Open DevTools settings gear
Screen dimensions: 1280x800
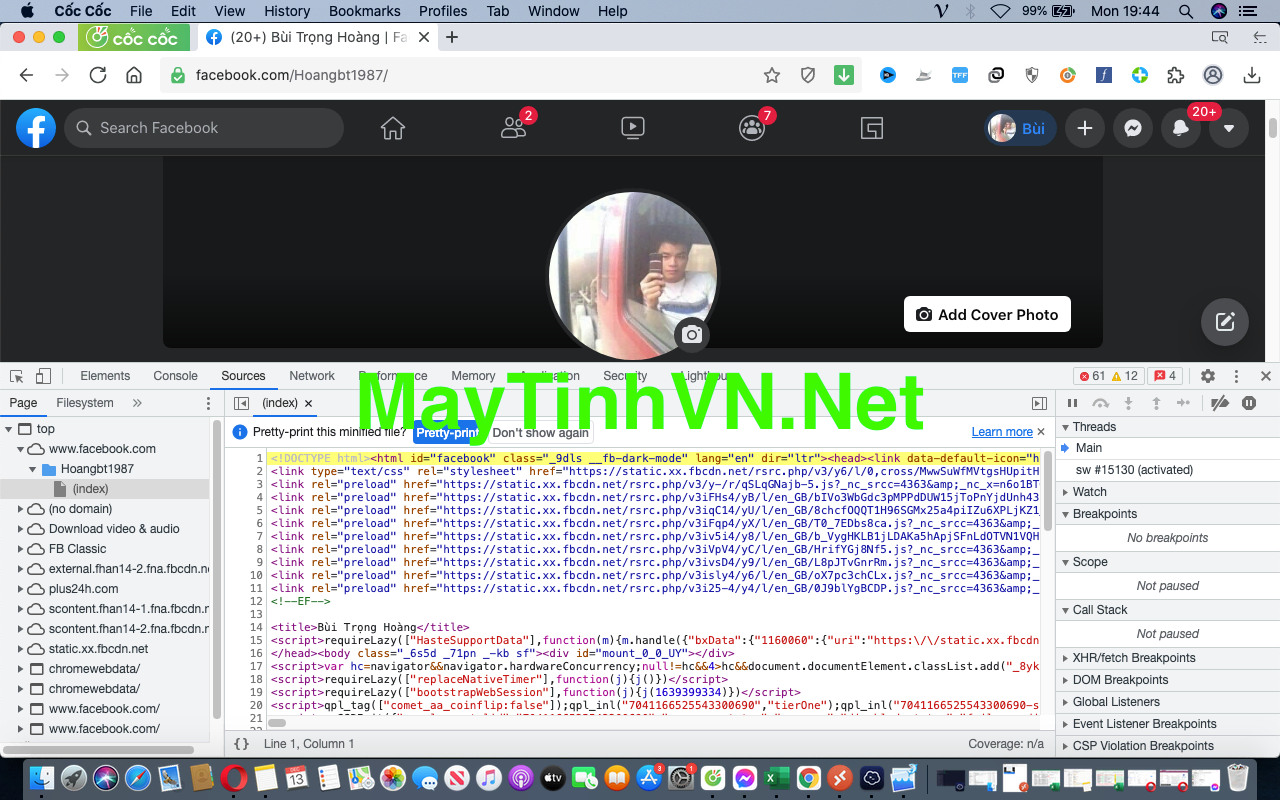pos(1208,376)
